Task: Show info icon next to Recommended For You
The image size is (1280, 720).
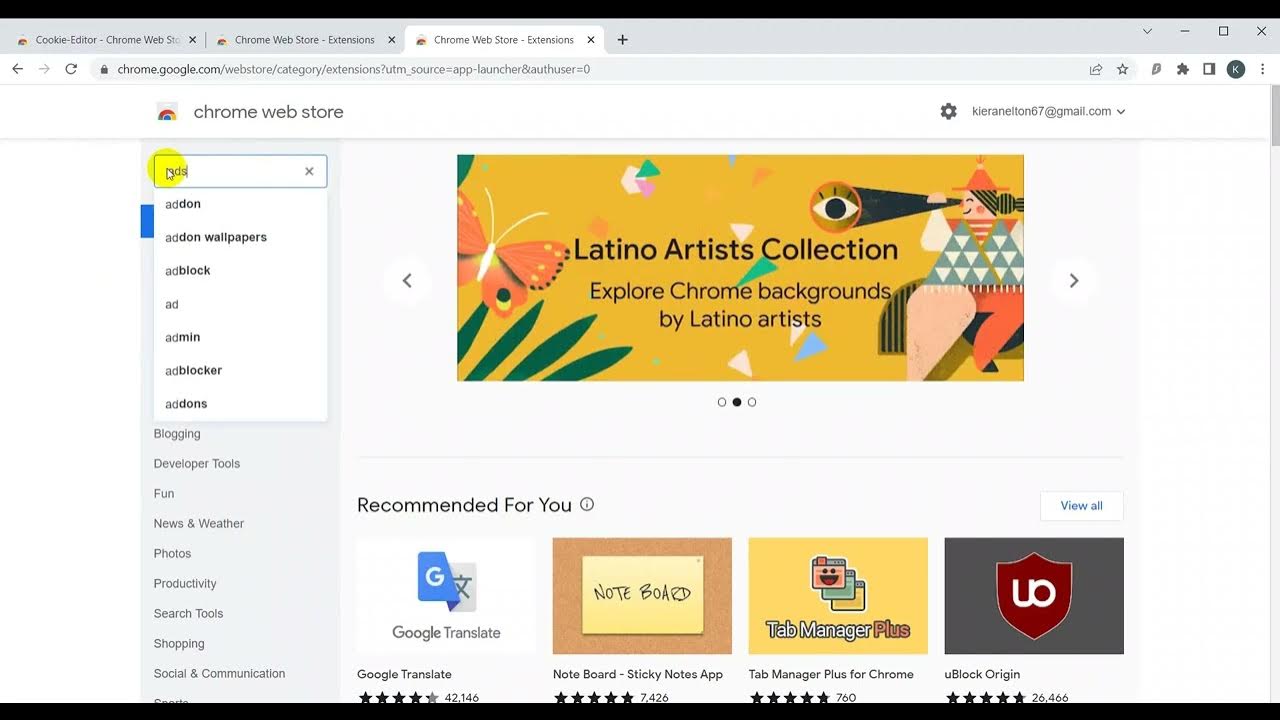Action: (587, 504)
